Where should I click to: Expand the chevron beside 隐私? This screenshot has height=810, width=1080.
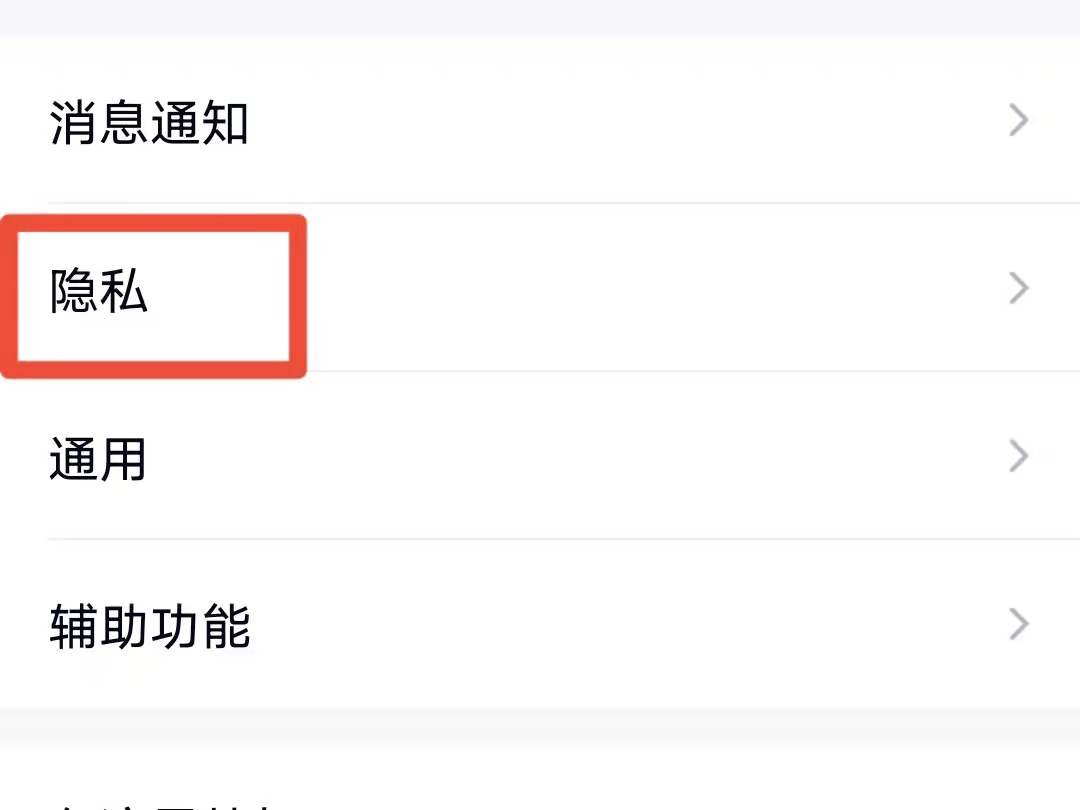tap(1019, 288)
